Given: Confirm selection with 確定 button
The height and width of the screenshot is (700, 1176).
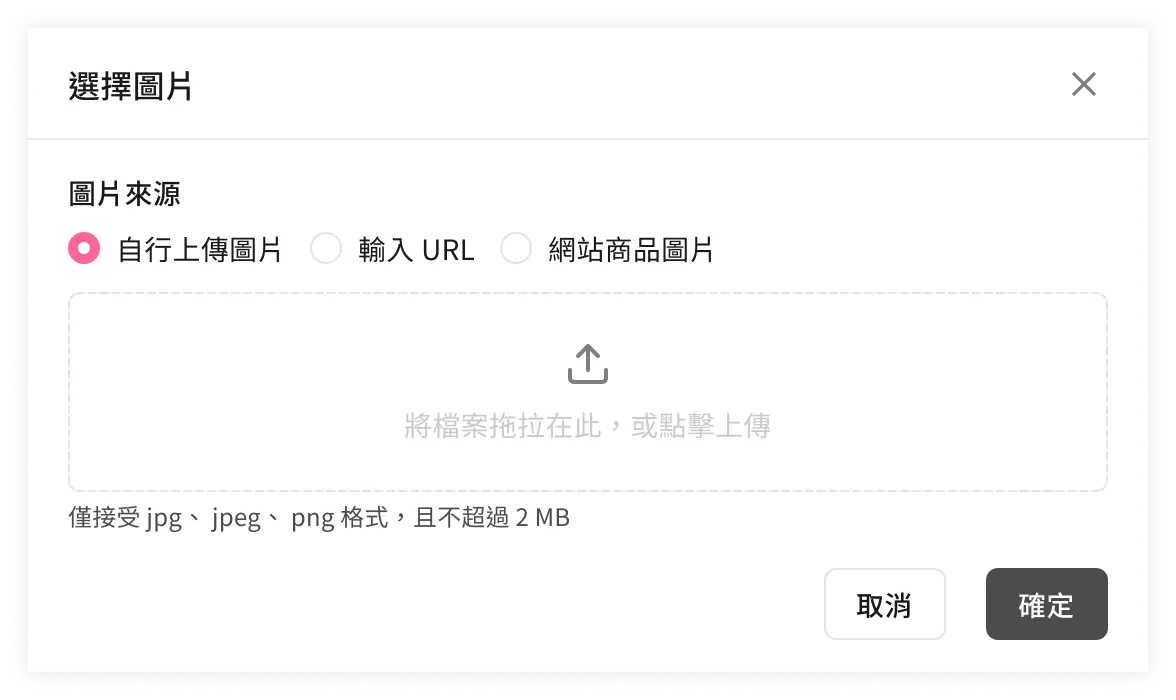Looking at the screenshot, I should point(1047,604).
